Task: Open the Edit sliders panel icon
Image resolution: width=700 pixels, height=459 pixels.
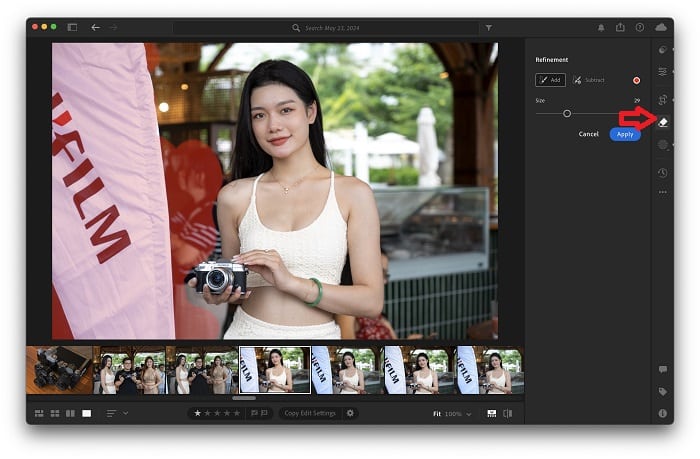Action: pyautogui.click(x=663, y=72)
